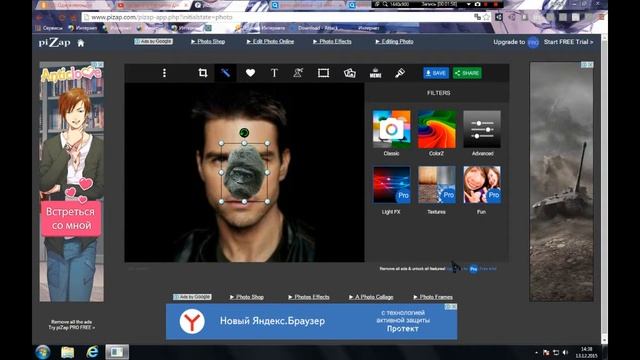This screenshot has height=360, width=640.
Task: Open the Windows Start menu
Action: tap(43, 352)
